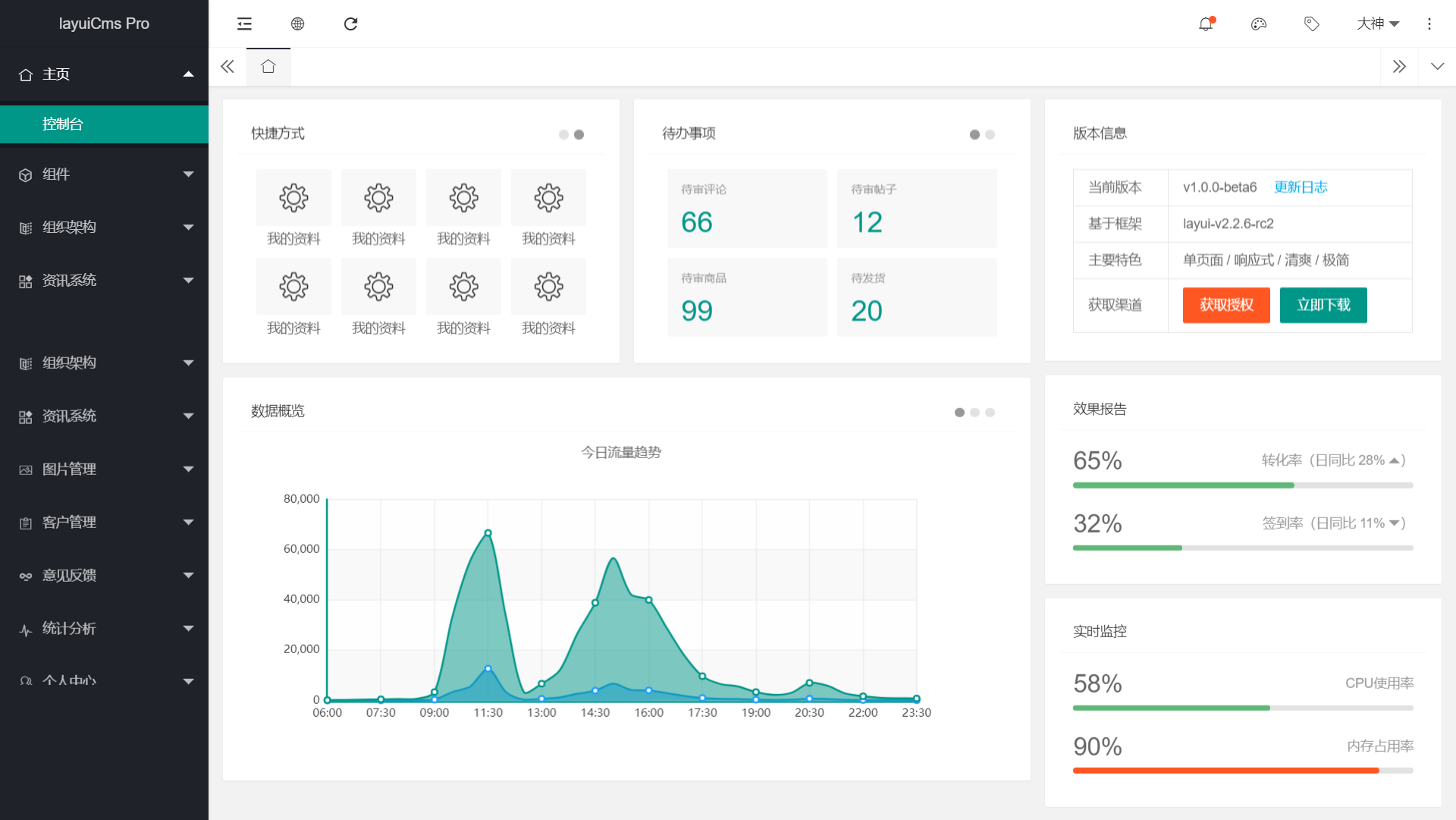Screen dimensions: 1456x820
Task: Open the vertical three-dot more menu
Action: pos(1429,24)
